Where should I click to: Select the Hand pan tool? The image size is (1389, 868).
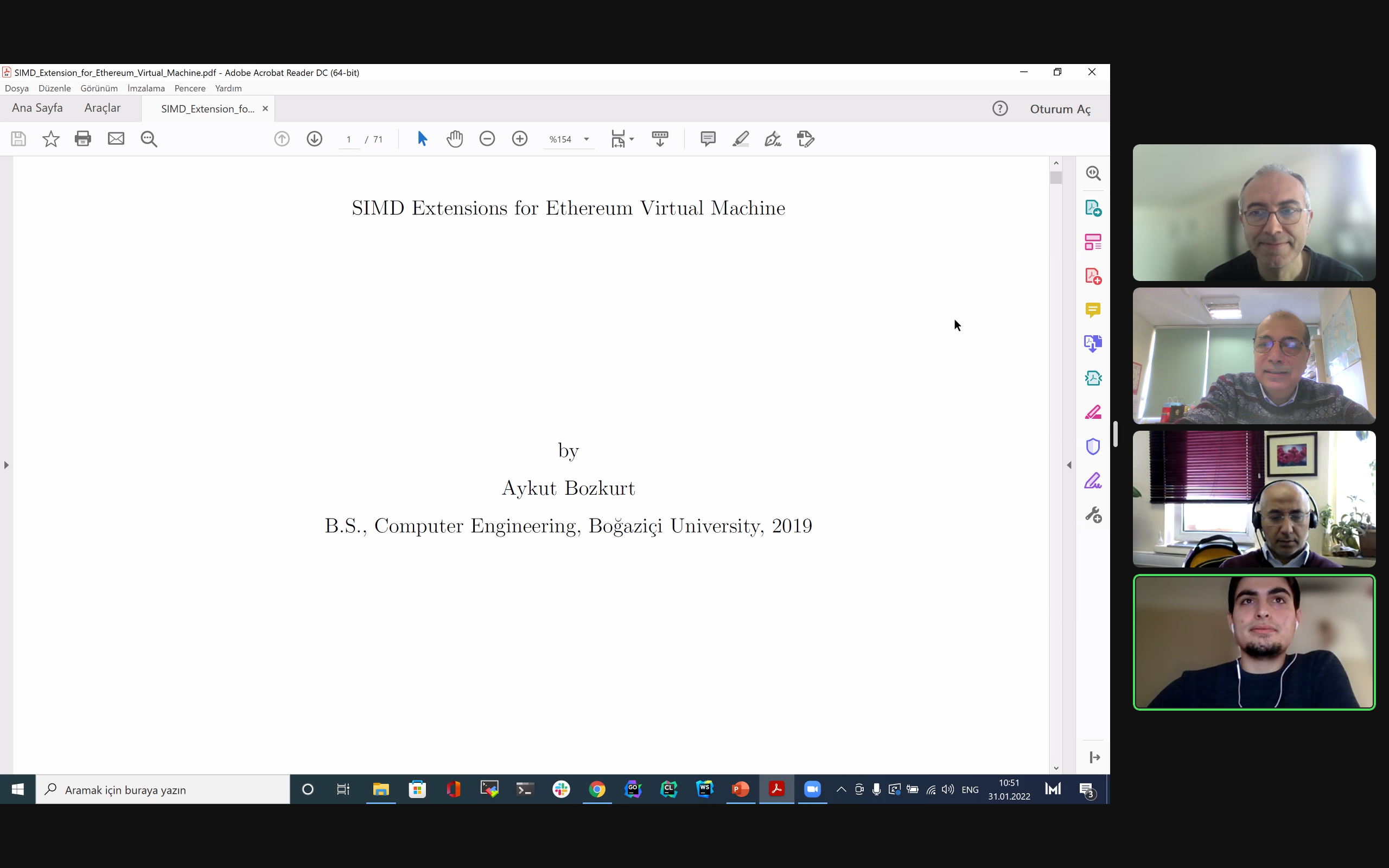point(455,139)
